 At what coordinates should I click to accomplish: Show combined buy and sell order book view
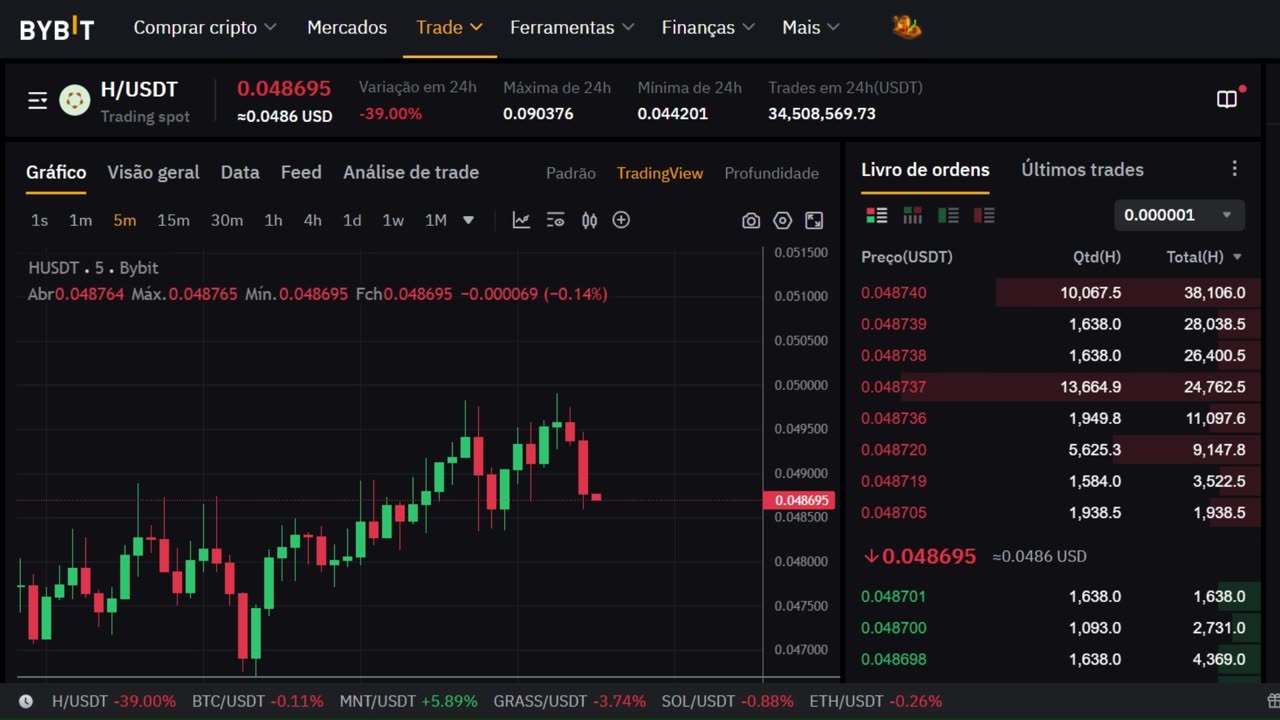point(876,215)
